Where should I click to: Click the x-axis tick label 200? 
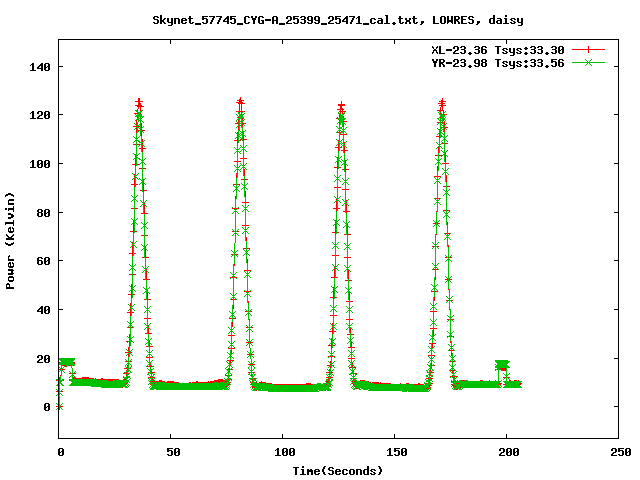click(x=509, y=452)
